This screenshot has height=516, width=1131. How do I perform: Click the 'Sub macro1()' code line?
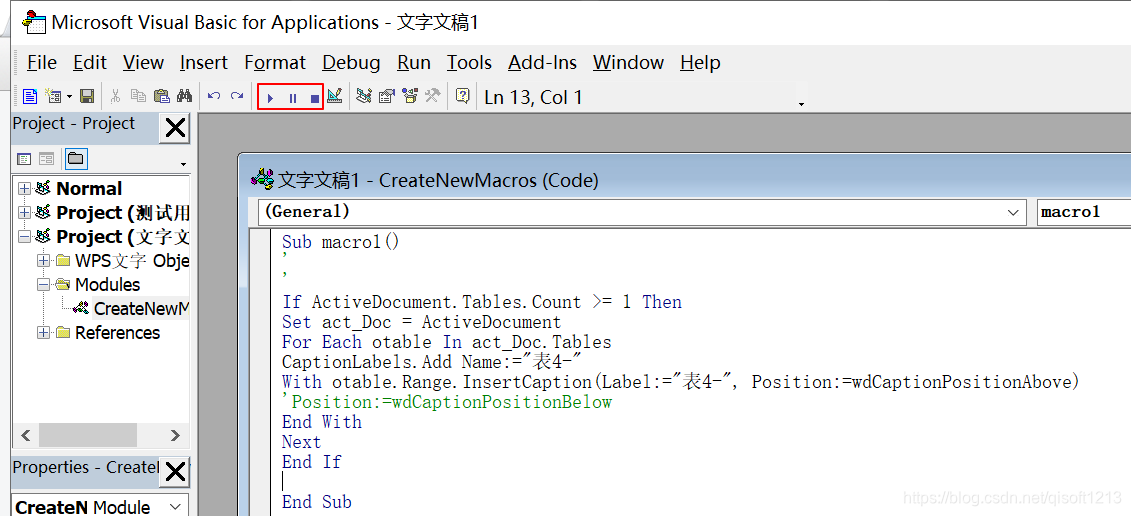tap(340, 242)
